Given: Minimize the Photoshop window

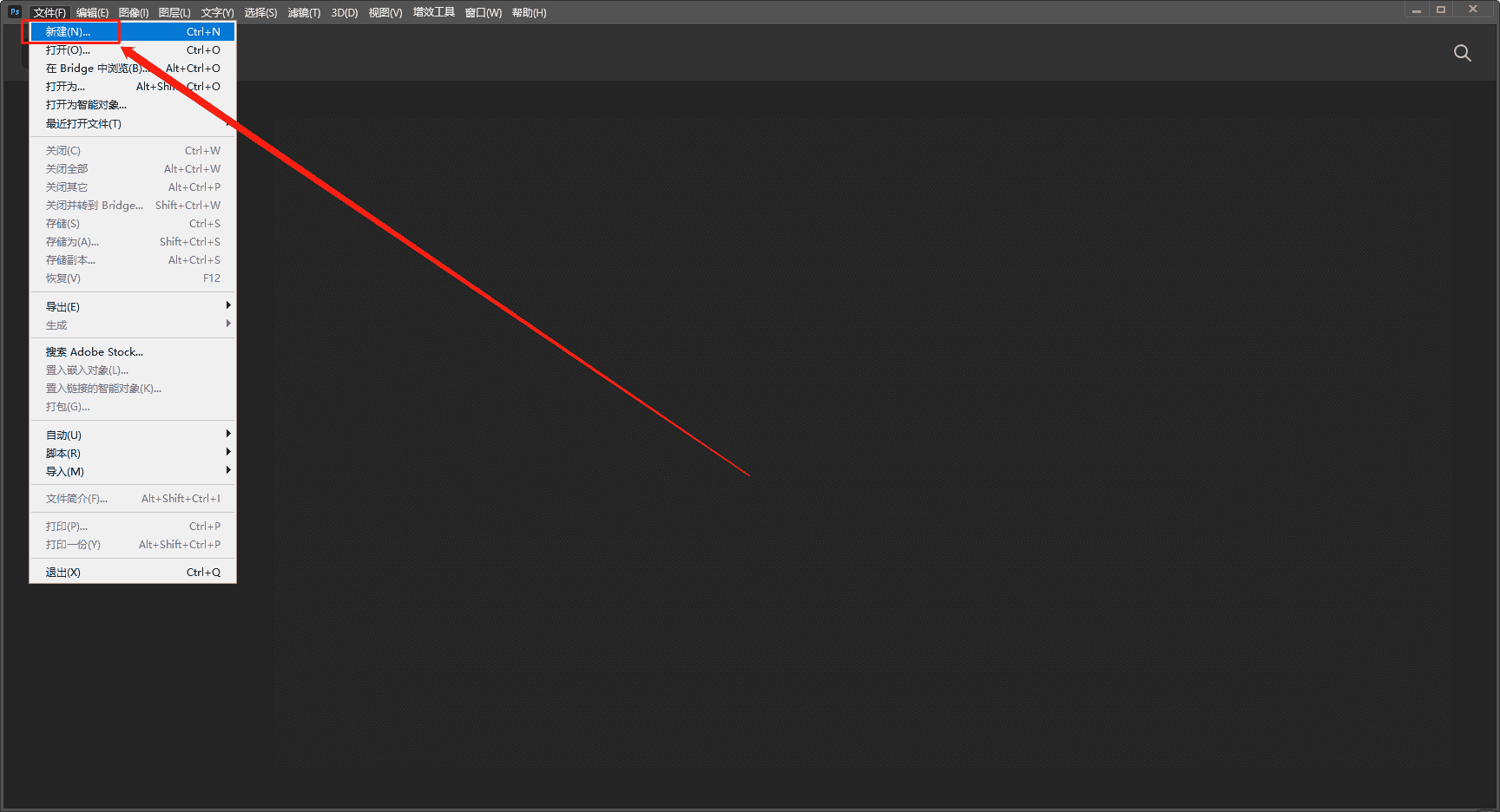Looking at the screenshot, I should tap(1417, 10).
